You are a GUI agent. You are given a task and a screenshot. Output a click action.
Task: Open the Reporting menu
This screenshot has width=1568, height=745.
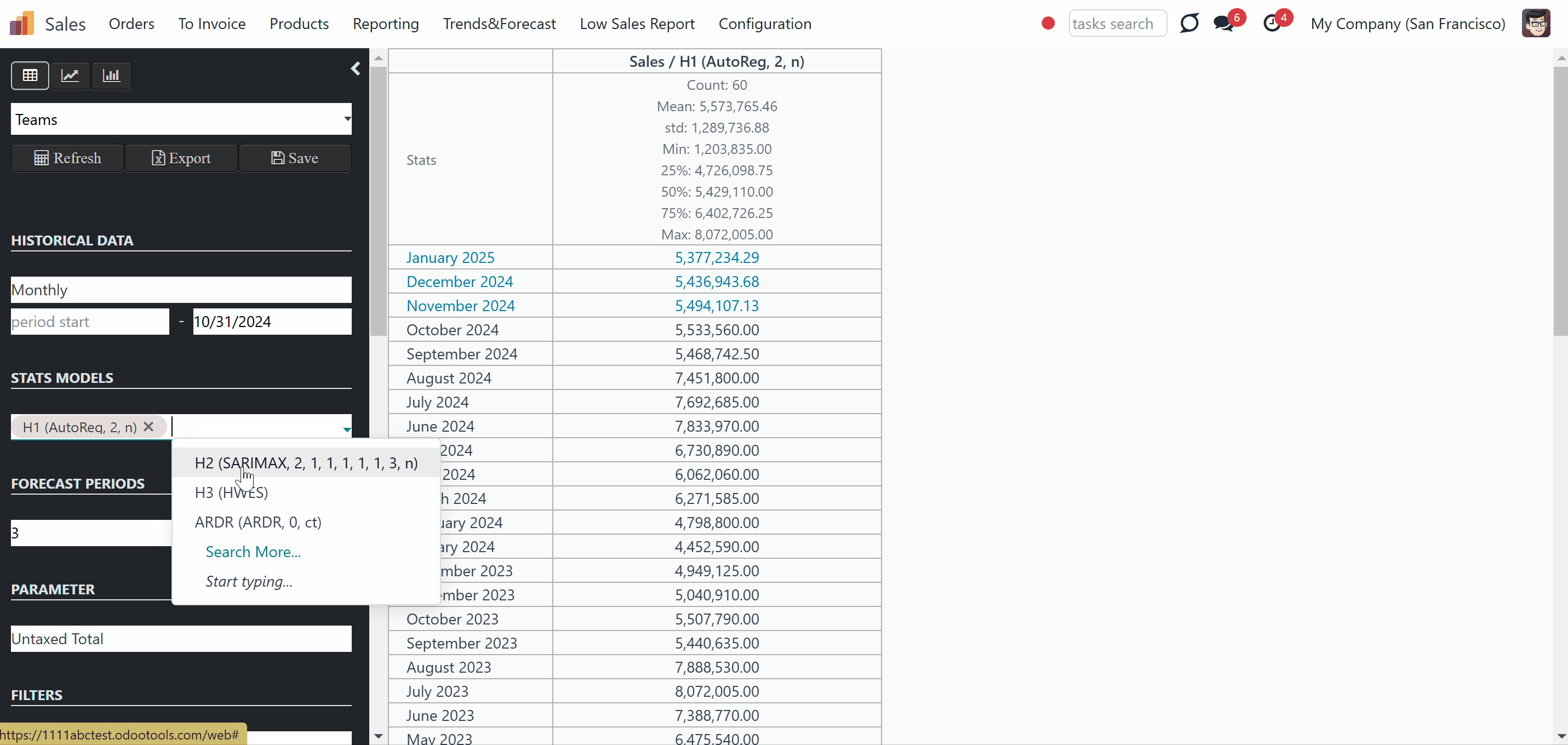386,24
